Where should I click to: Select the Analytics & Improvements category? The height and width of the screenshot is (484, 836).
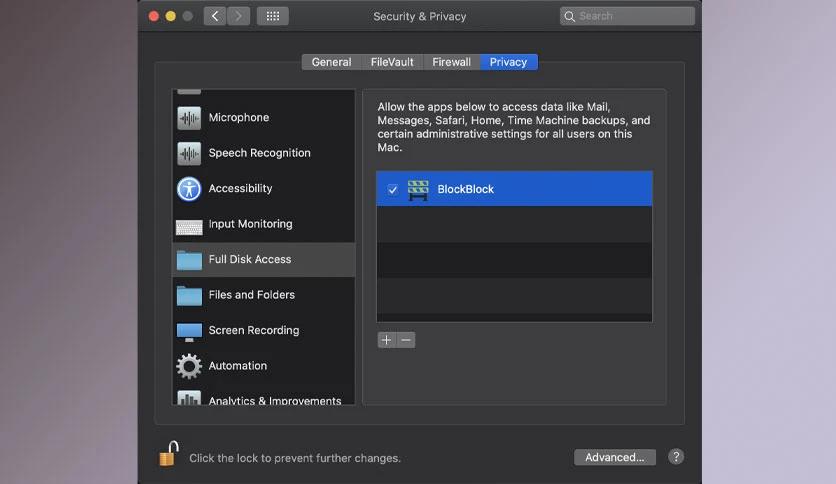coord(263,397)
